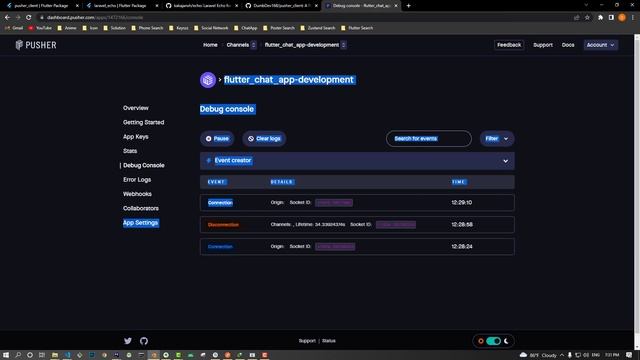Open Docs link in top navigation

pyautogui.click(x=568, y=45)
